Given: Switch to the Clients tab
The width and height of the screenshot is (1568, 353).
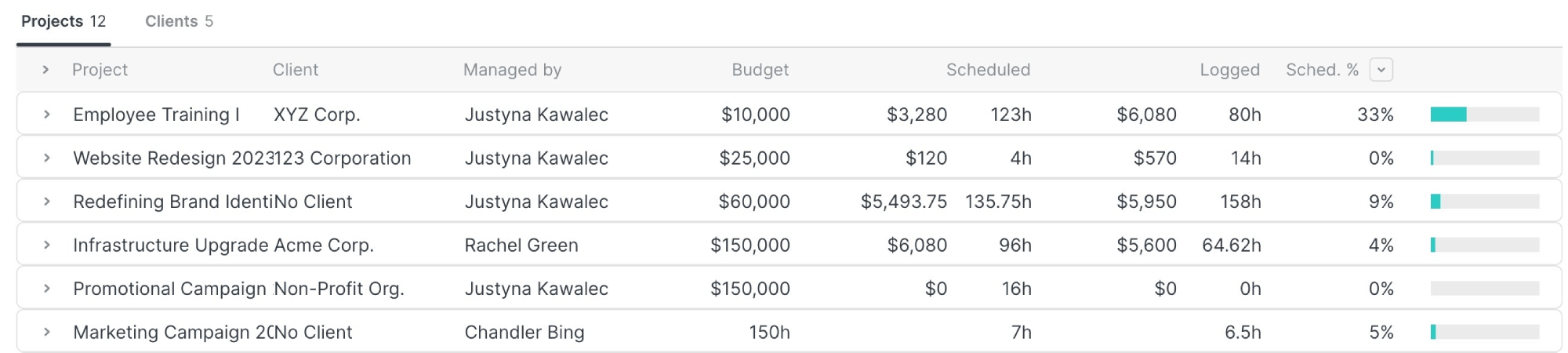Looking at the screenshot, I should click(179, 22).
